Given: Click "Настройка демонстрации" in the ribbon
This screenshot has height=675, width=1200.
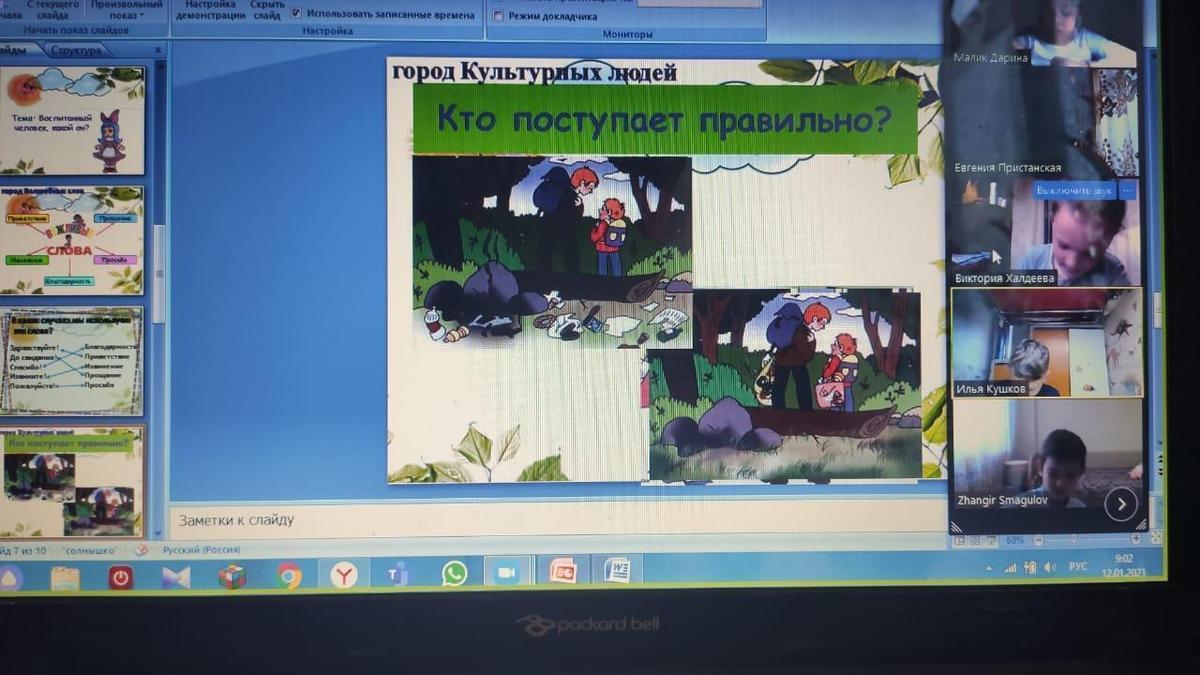Looking at the screenshot, I should click(x=210, y=10).
